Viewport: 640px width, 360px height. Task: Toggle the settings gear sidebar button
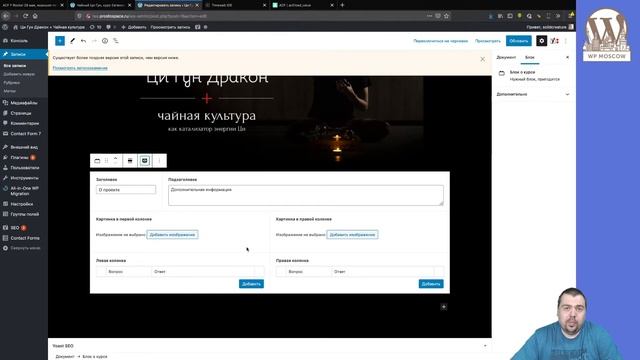542,41
